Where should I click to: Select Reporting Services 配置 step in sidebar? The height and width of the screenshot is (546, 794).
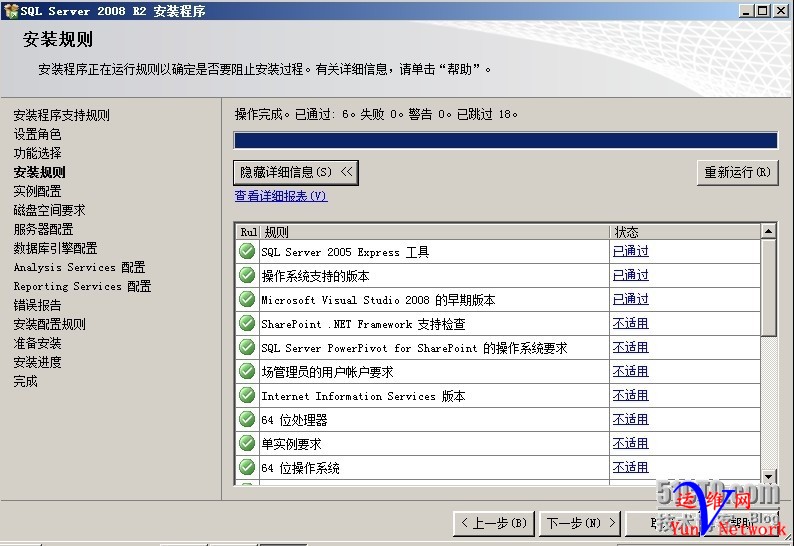pyautogui.click(x=83, y=286)
